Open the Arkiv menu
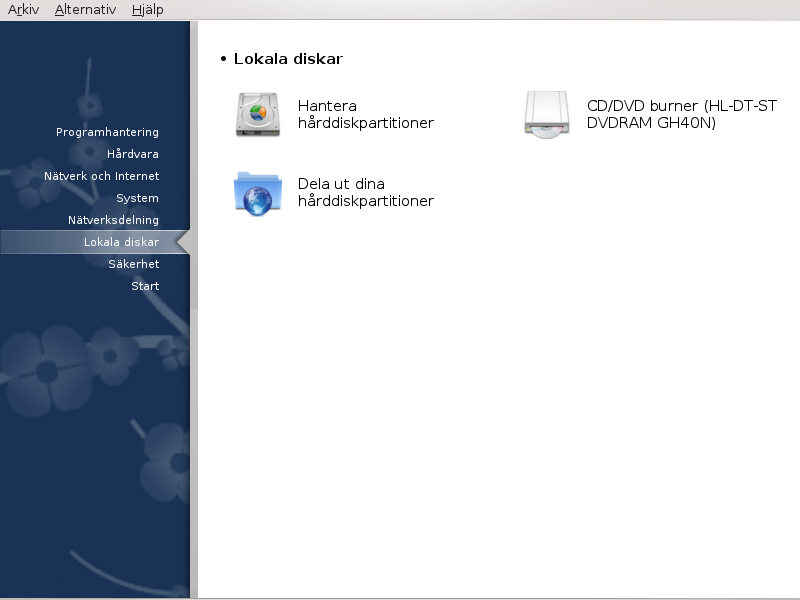 pos(23,10)
